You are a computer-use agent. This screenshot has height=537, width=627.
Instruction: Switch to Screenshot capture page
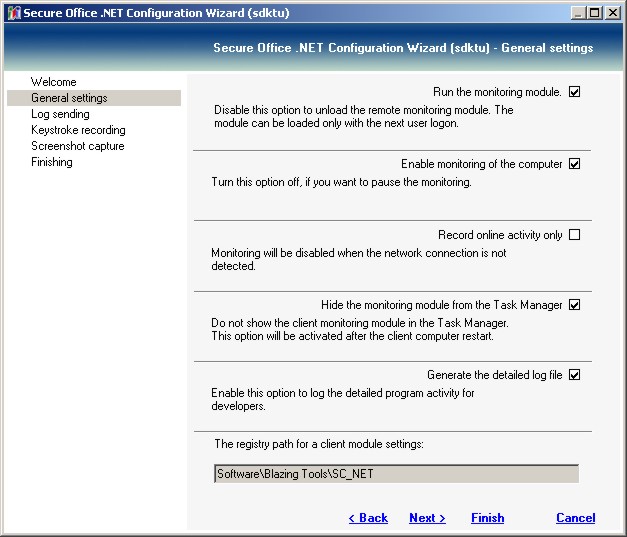[x=77, y=146]
